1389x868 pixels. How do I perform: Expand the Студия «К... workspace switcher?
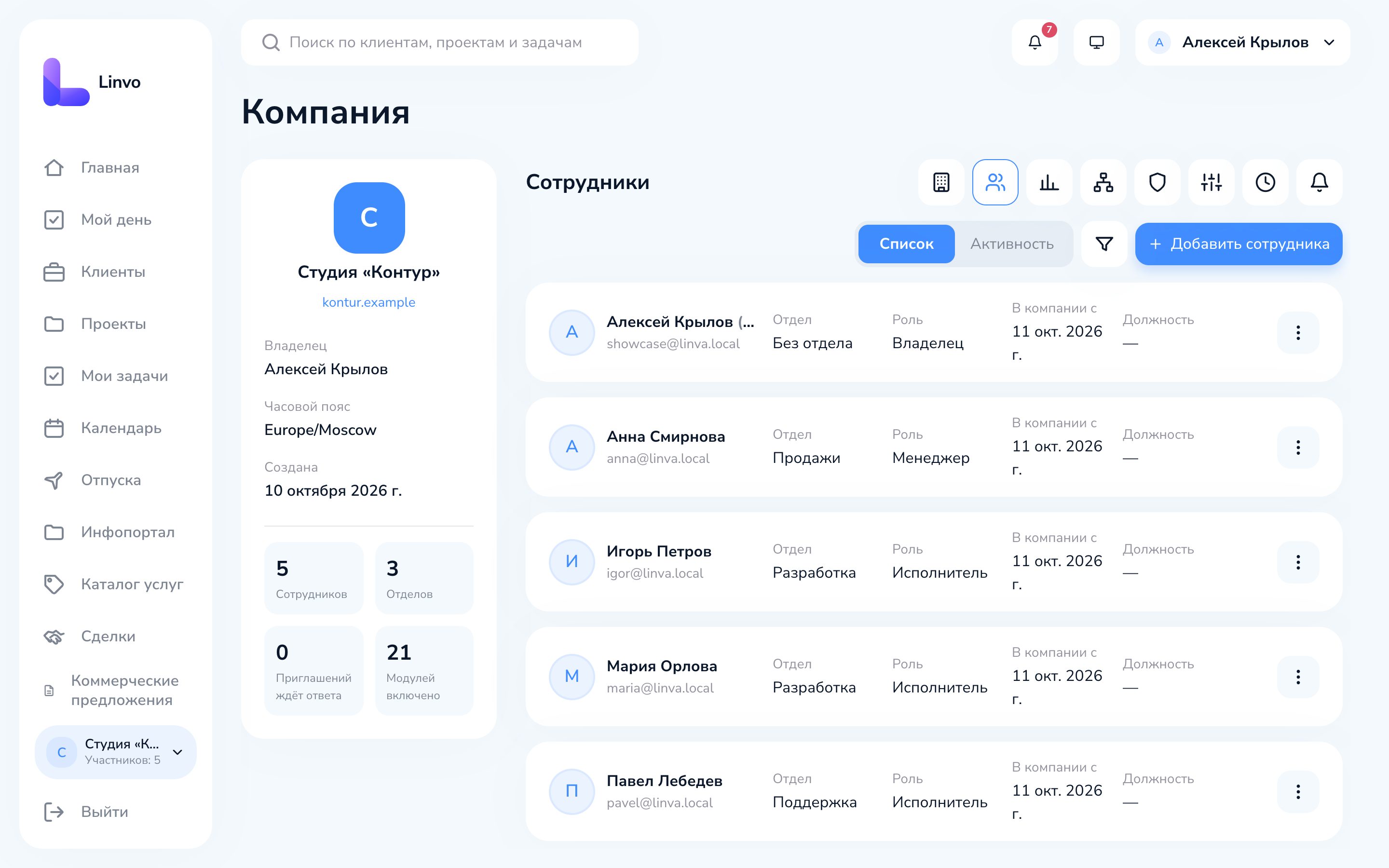pyautogui.click(x=115, y=752)
